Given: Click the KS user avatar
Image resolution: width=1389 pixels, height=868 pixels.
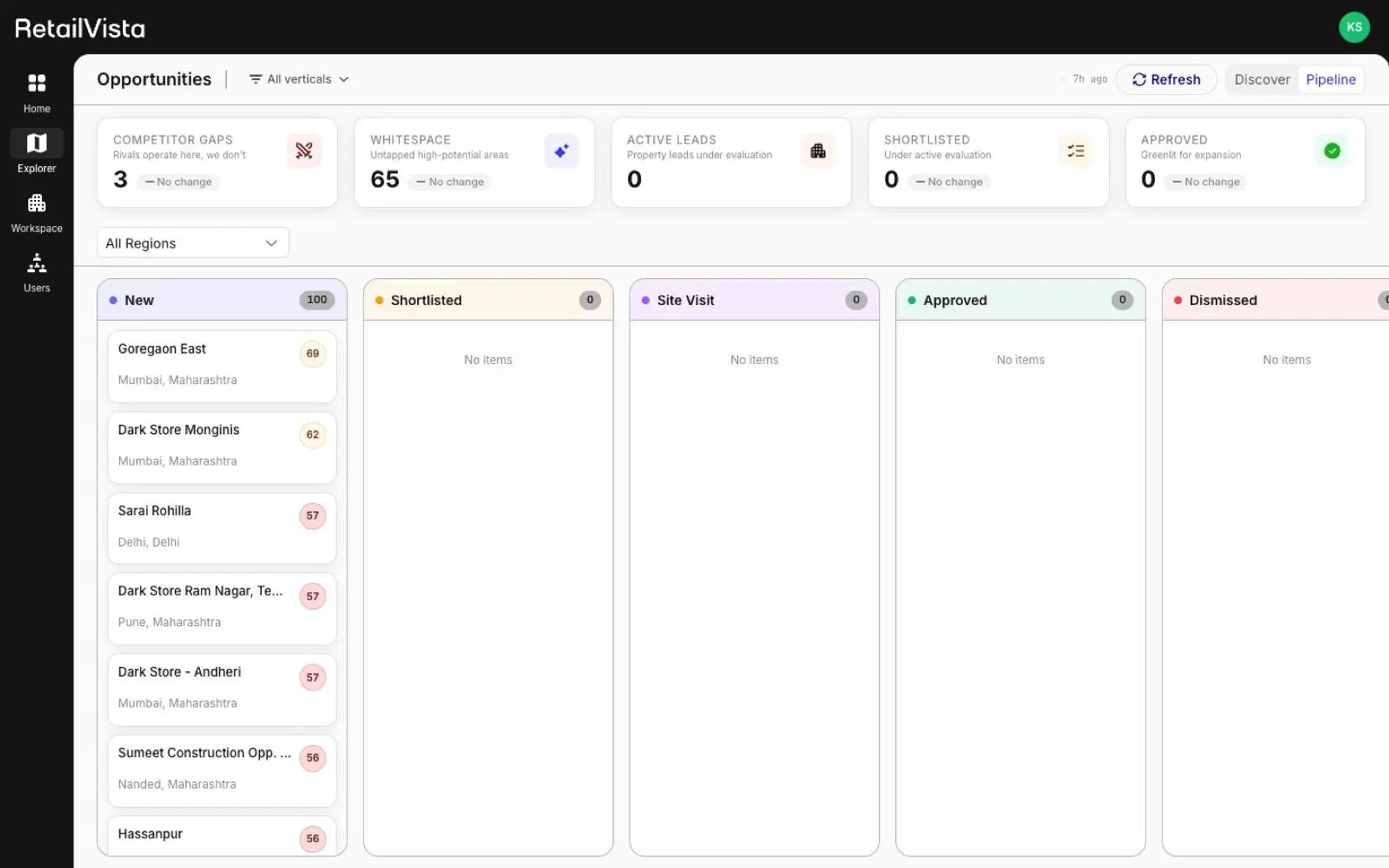Looking at the screenshot, I should (x=1354, y=27).
